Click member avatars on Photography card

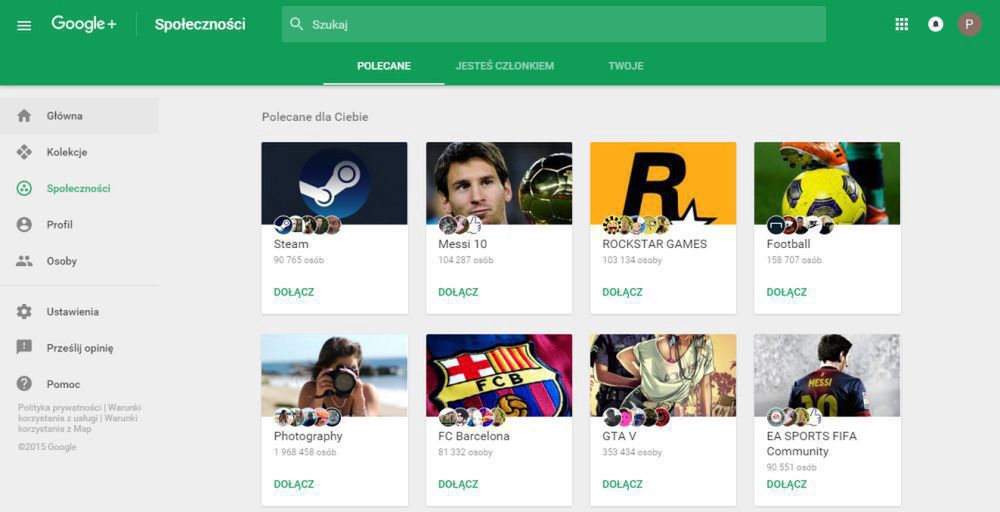coord(307,417)
